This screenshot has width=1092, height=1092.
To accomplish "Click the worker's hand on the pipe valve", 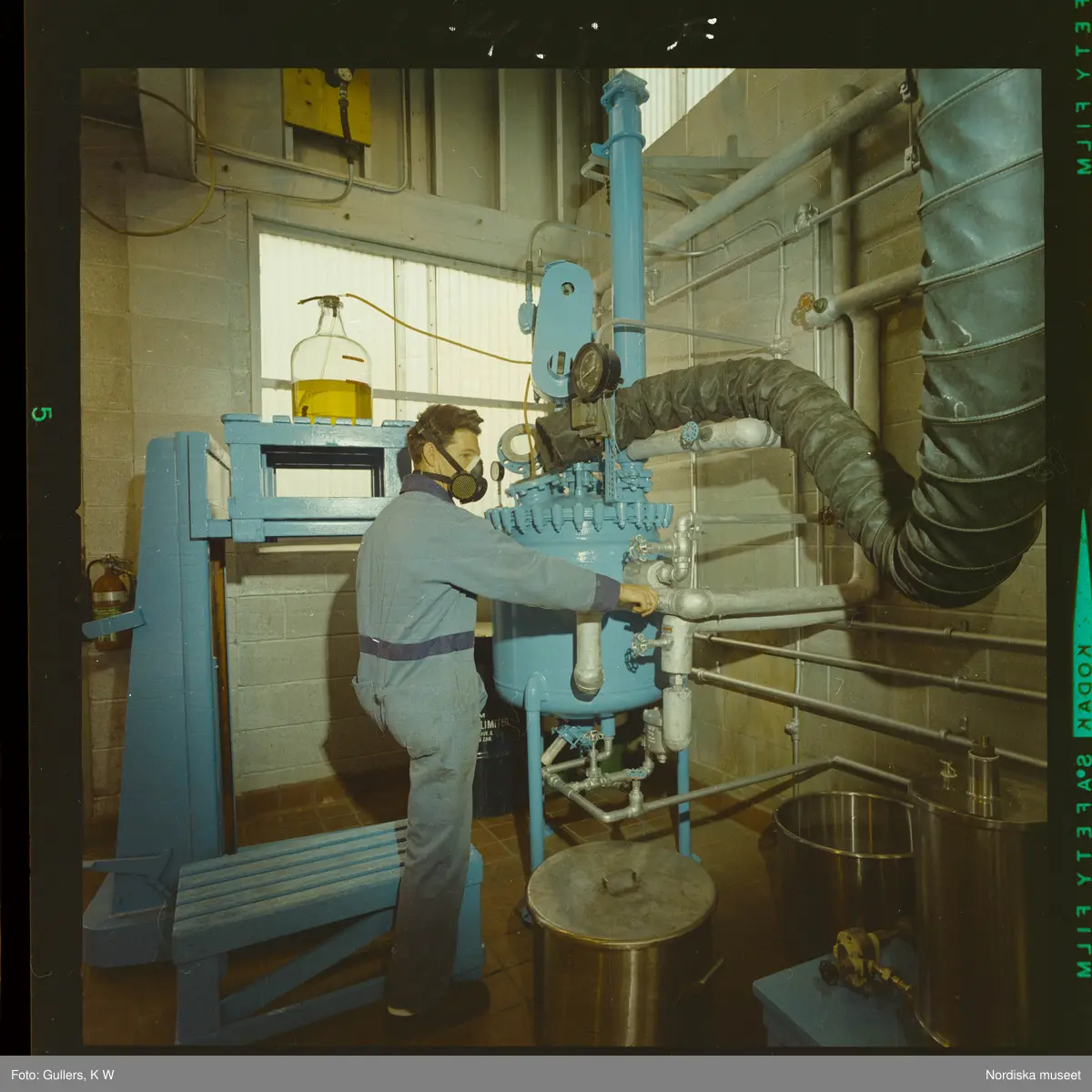I will tap(641, 598).
